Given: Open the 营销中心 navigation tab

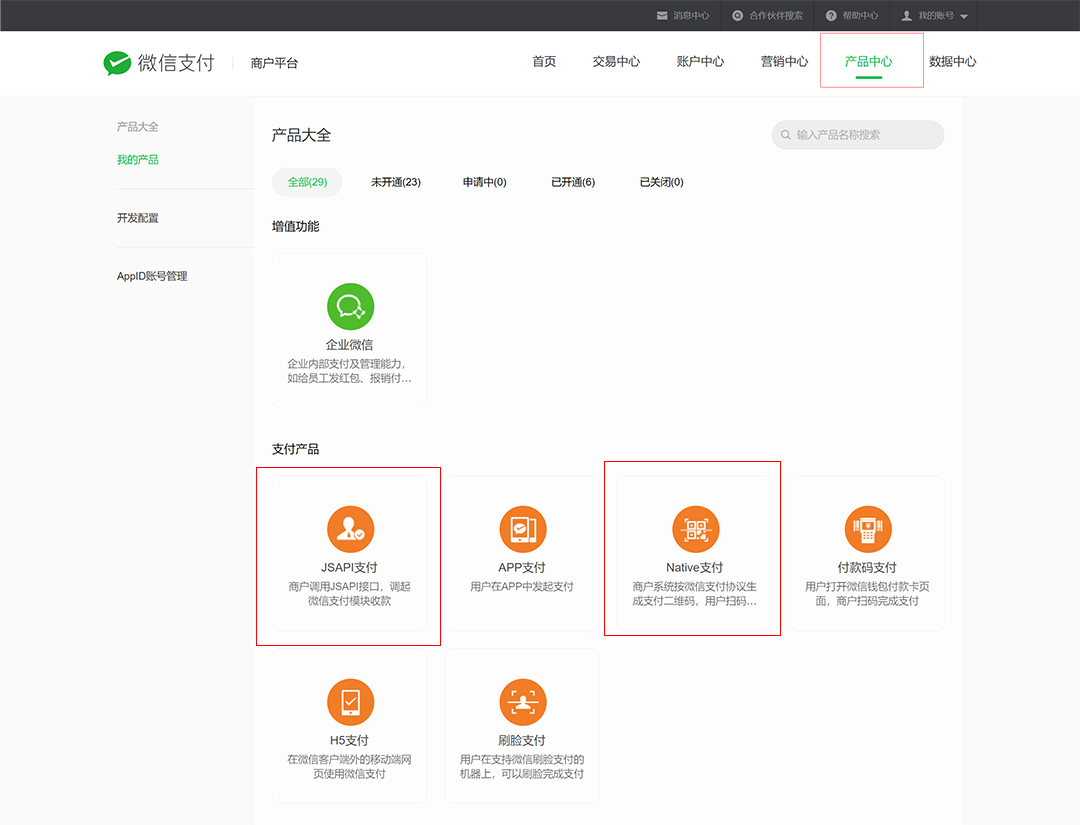Looking at the screenshot, I should pyautogui.click(x=785, y=62).
